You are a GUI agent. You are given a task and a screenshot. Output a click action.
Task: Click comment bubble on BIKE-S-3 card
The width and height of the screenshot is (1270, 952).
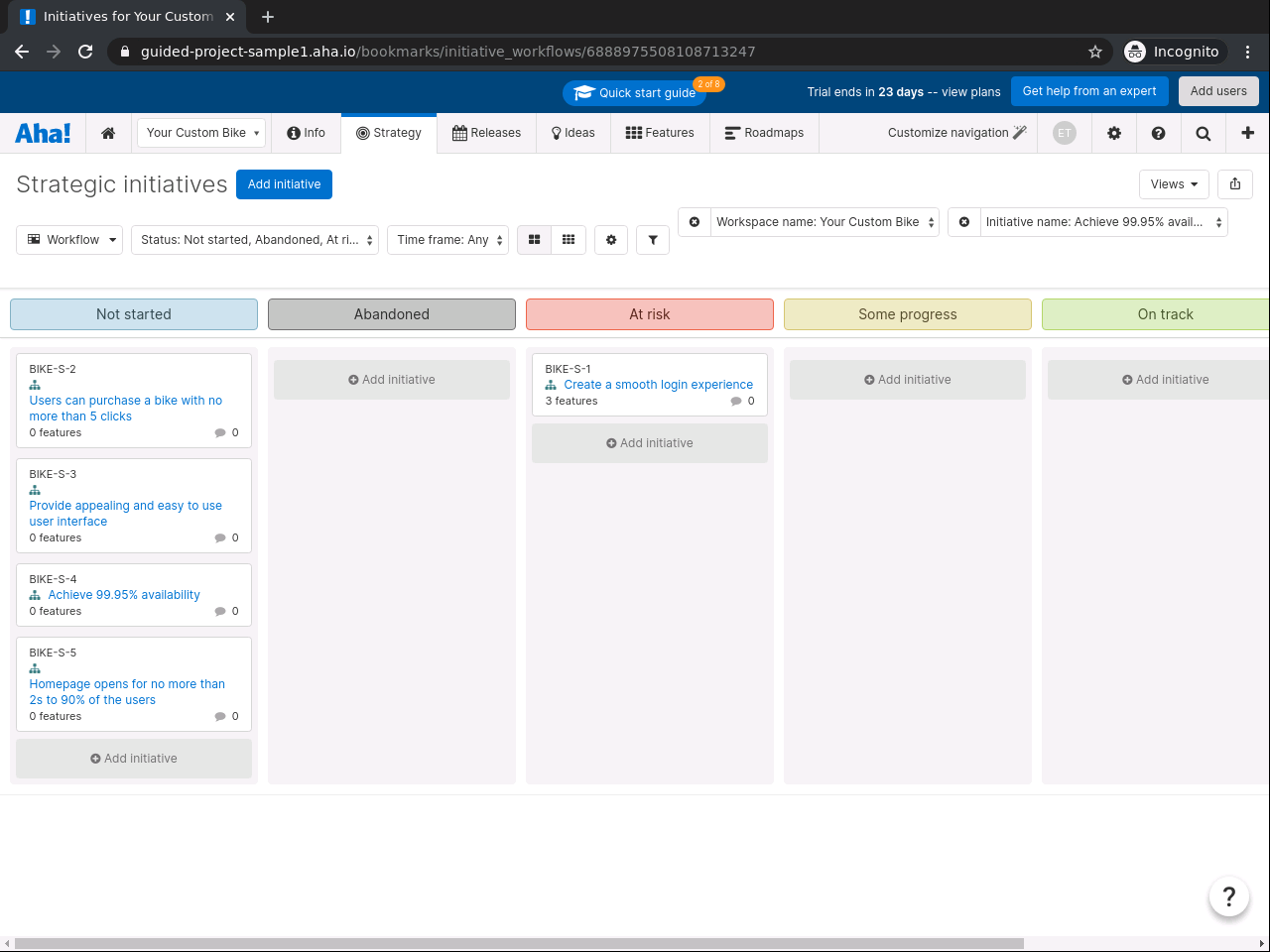220,537
